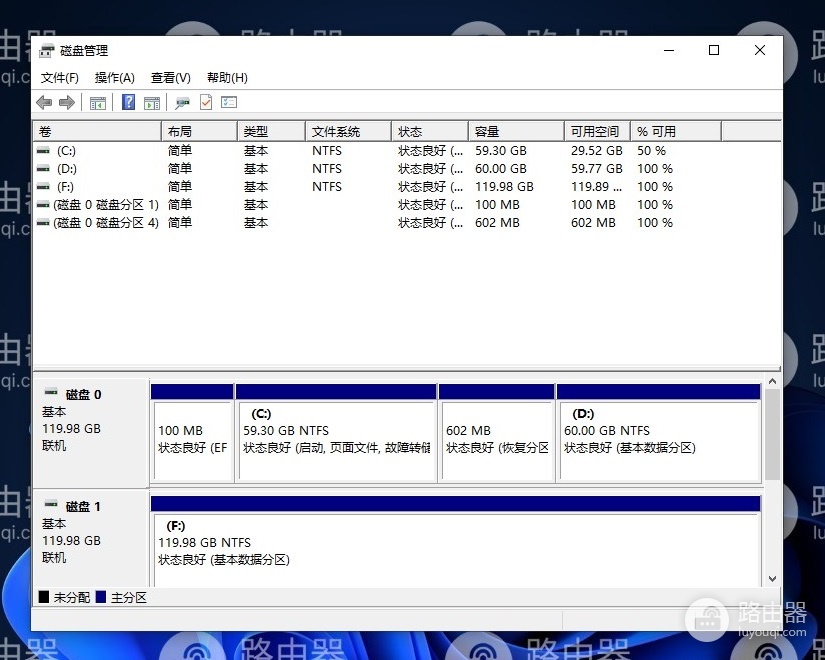Click the 59.30 GB capacity cell
This screenshot has width=825, height=660.
[500, 151]
